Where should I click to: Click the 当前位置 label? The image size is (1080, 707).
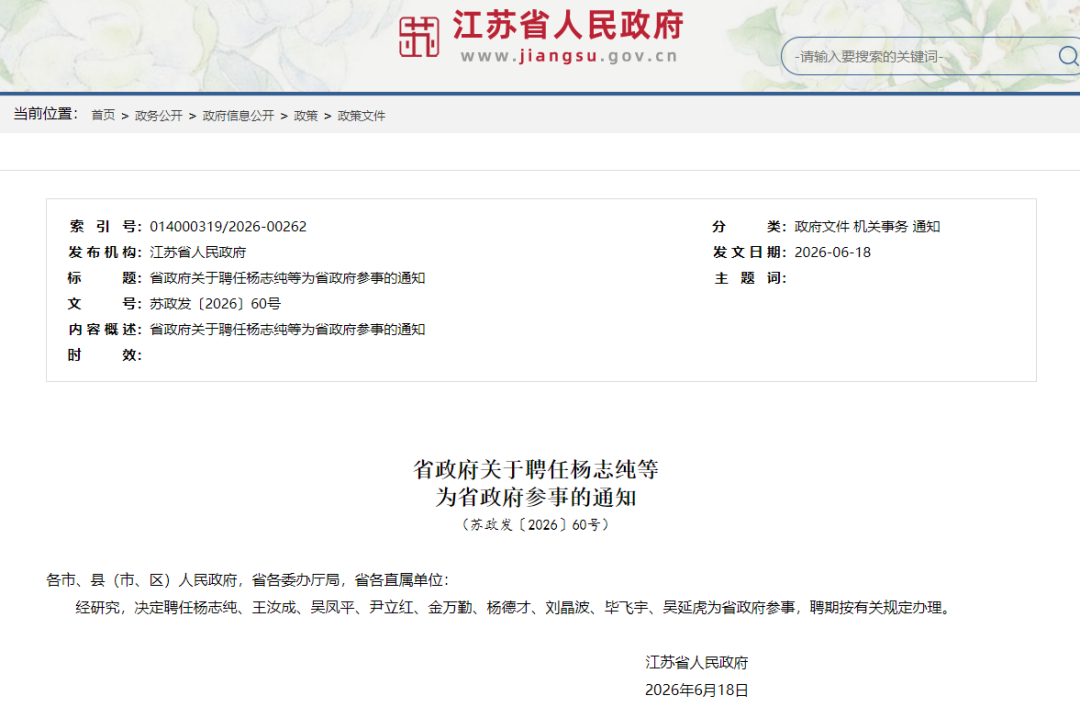[45, 114]
